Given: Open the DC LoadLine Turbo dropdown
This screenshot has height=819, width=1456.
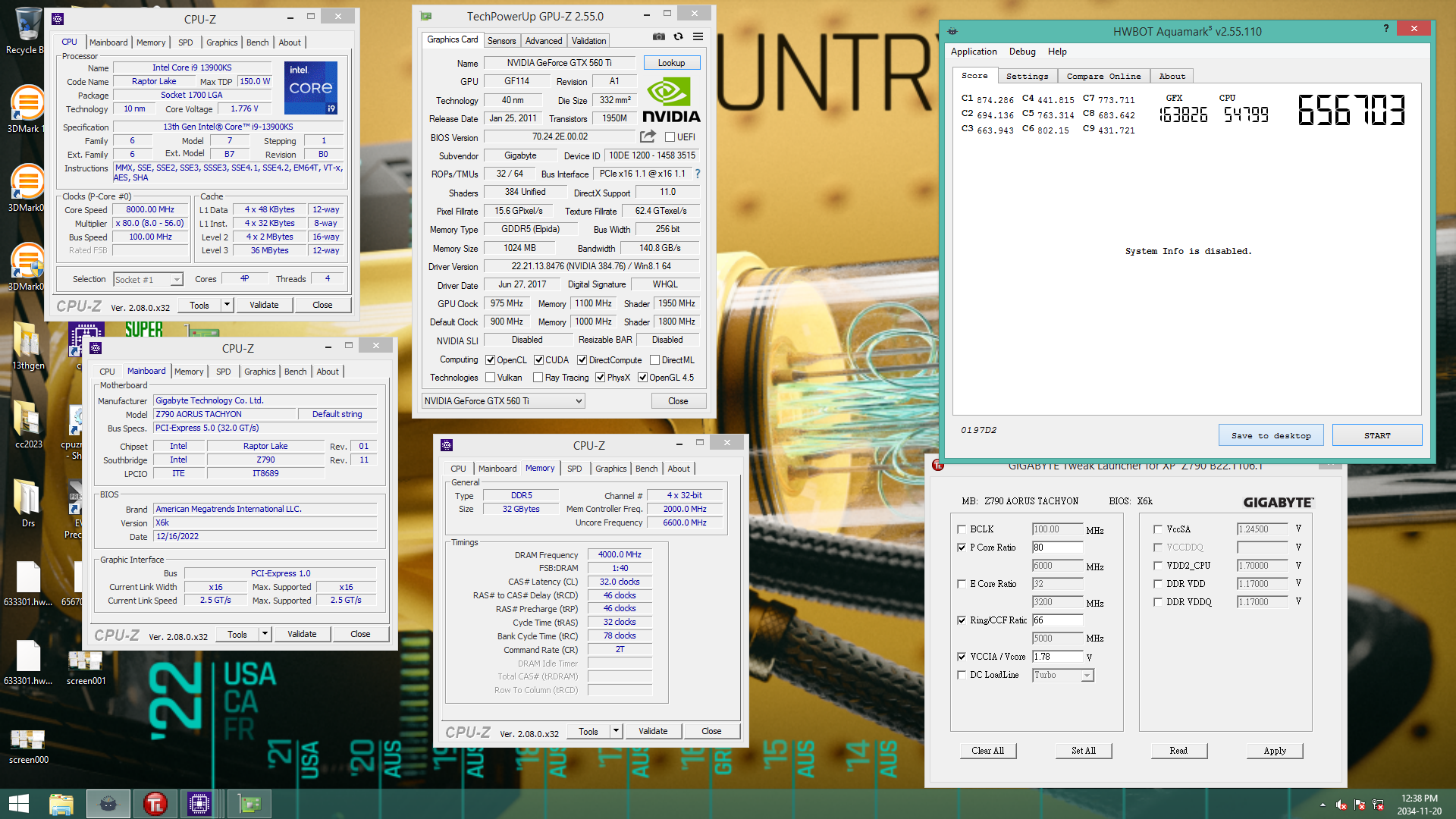Looking at the screenshot, I should click(x=1062, y=675).
